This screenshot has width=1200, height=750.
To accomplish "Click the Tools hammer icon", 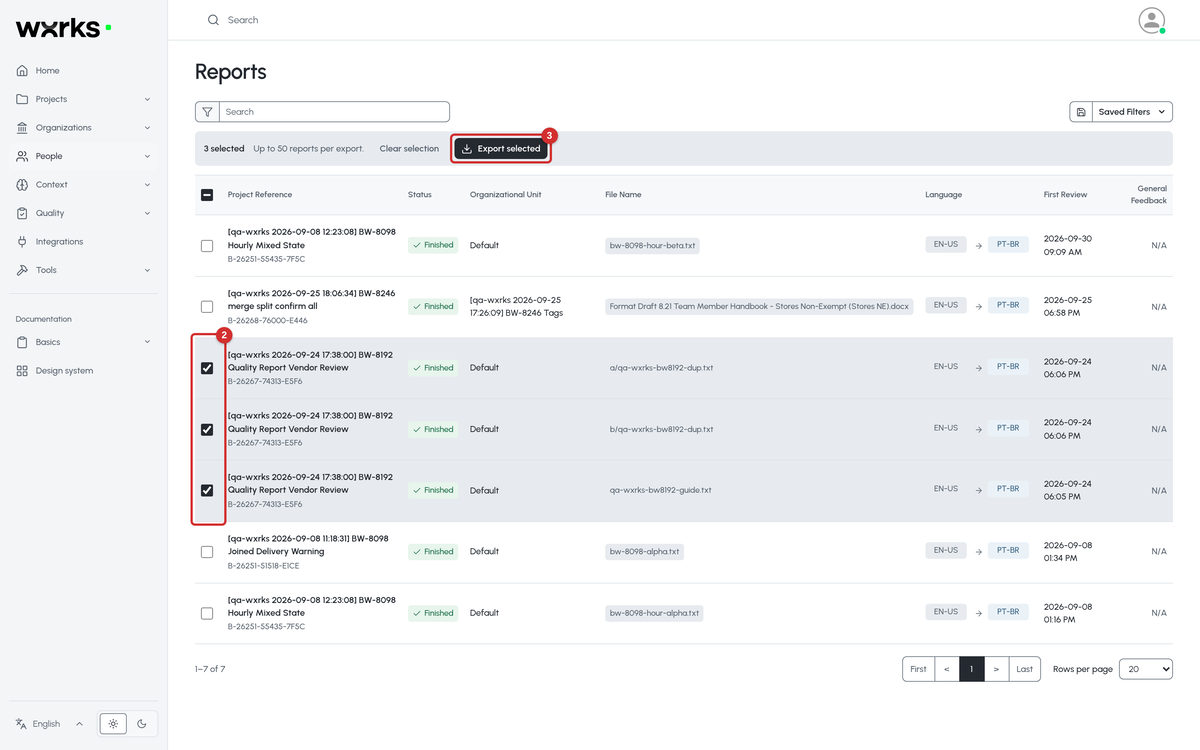I will click(23, 270).
